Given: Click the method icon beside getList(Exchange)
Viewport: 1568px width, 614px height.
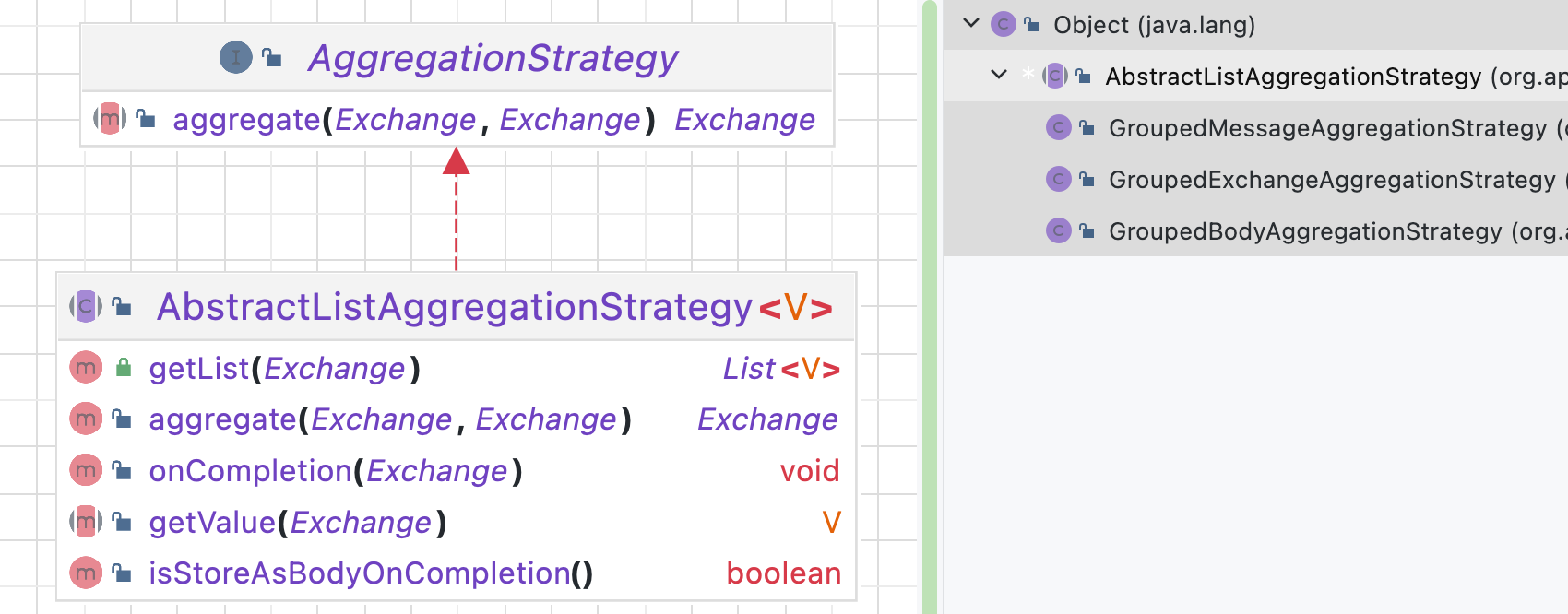Looking at the screenshot, I should click(86, 369).
